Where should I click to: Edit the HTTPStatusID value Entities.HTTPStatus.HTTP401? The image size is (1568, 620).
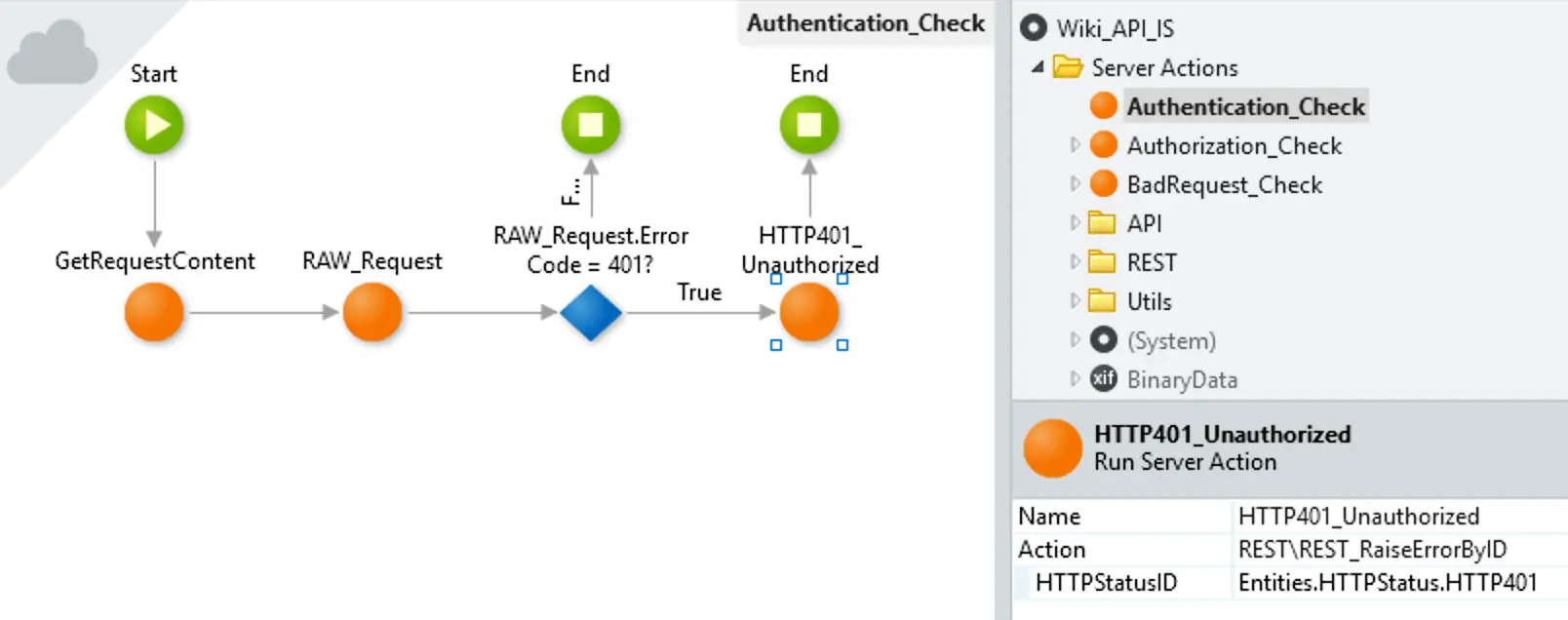tap(1400, 582)
